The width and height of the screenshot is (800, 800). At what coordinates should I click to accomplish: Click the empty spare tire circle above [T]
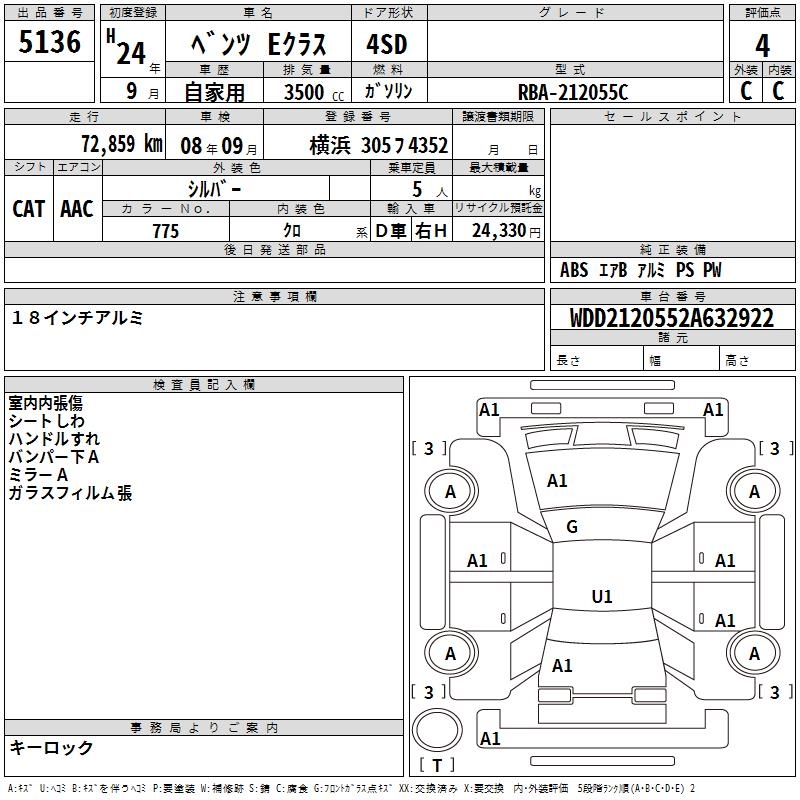point(437,731)
